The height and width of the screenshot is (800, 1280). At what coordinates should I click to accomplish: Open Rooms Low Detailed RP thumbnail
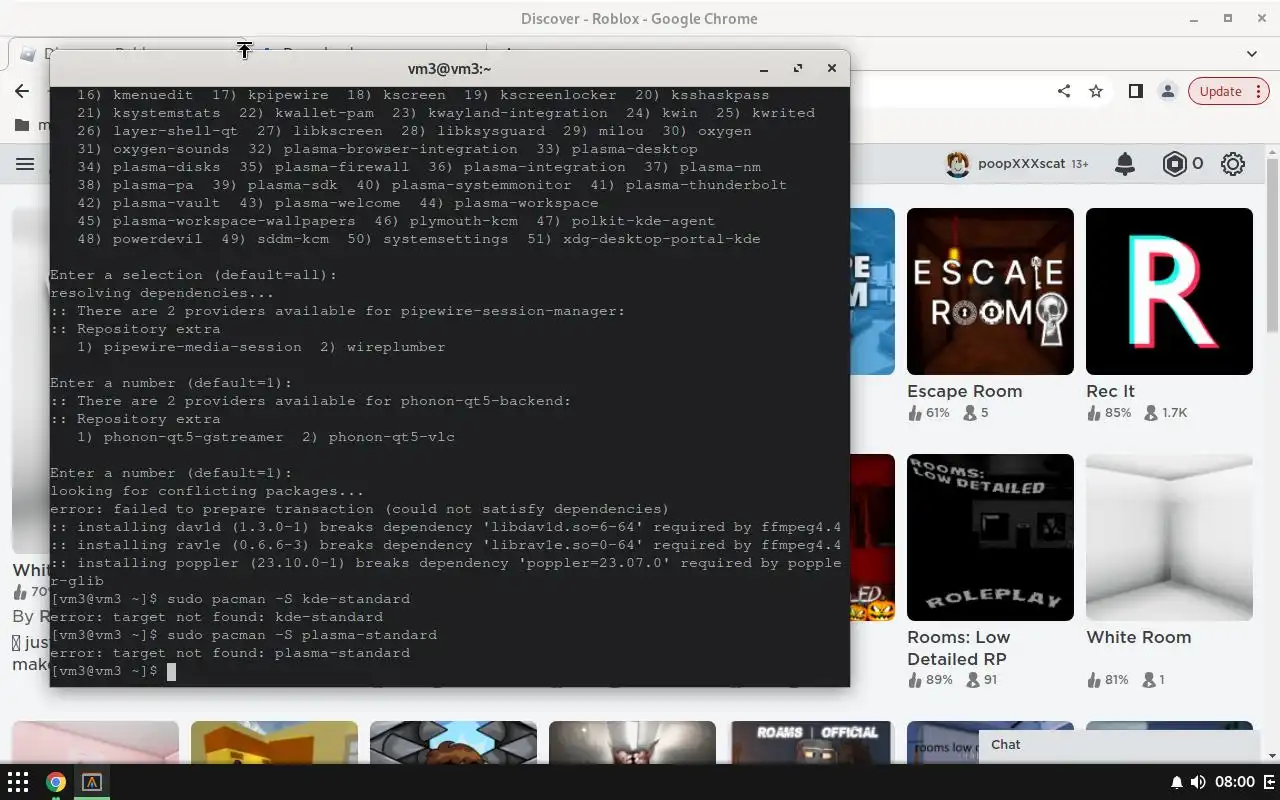[990, 537]
